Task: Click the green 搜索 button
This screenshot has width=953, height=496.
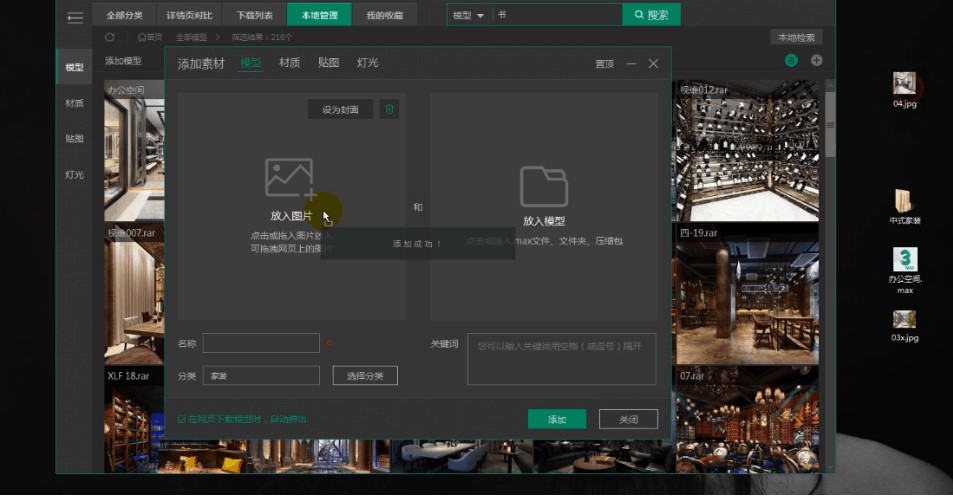Action: tap(651, 15)
